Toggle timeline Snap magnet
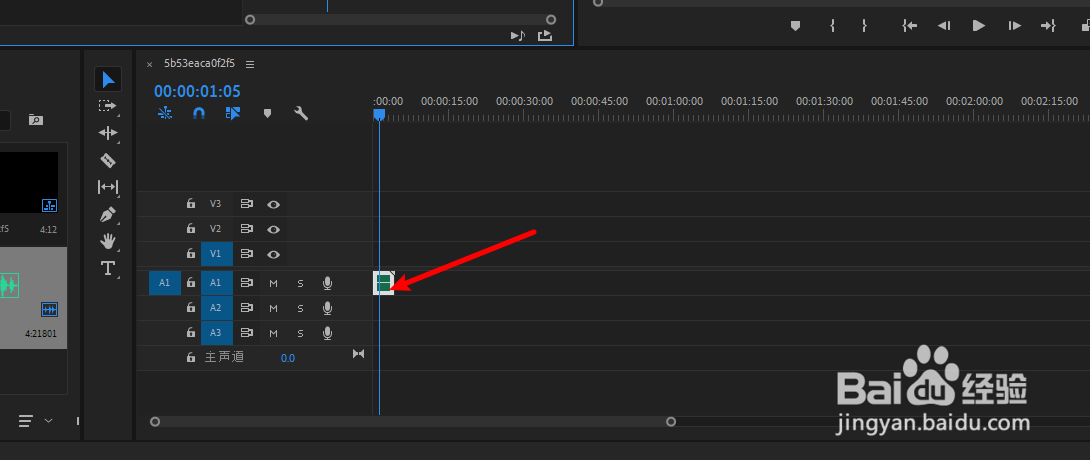The image size is (1090, 460). click(x=199, y=113)
